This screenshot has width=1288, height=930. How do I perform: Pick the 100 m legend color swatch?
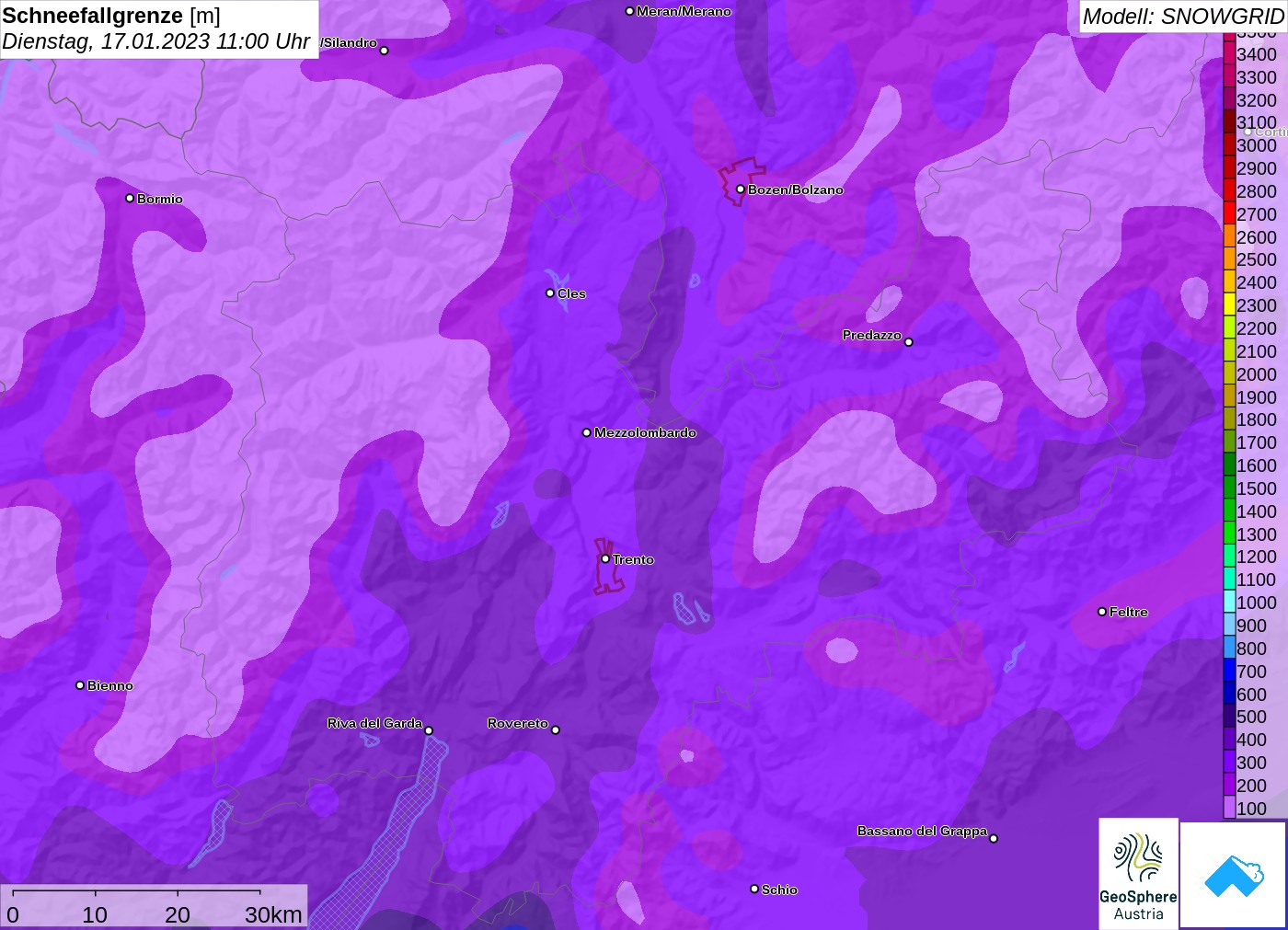1229,808
